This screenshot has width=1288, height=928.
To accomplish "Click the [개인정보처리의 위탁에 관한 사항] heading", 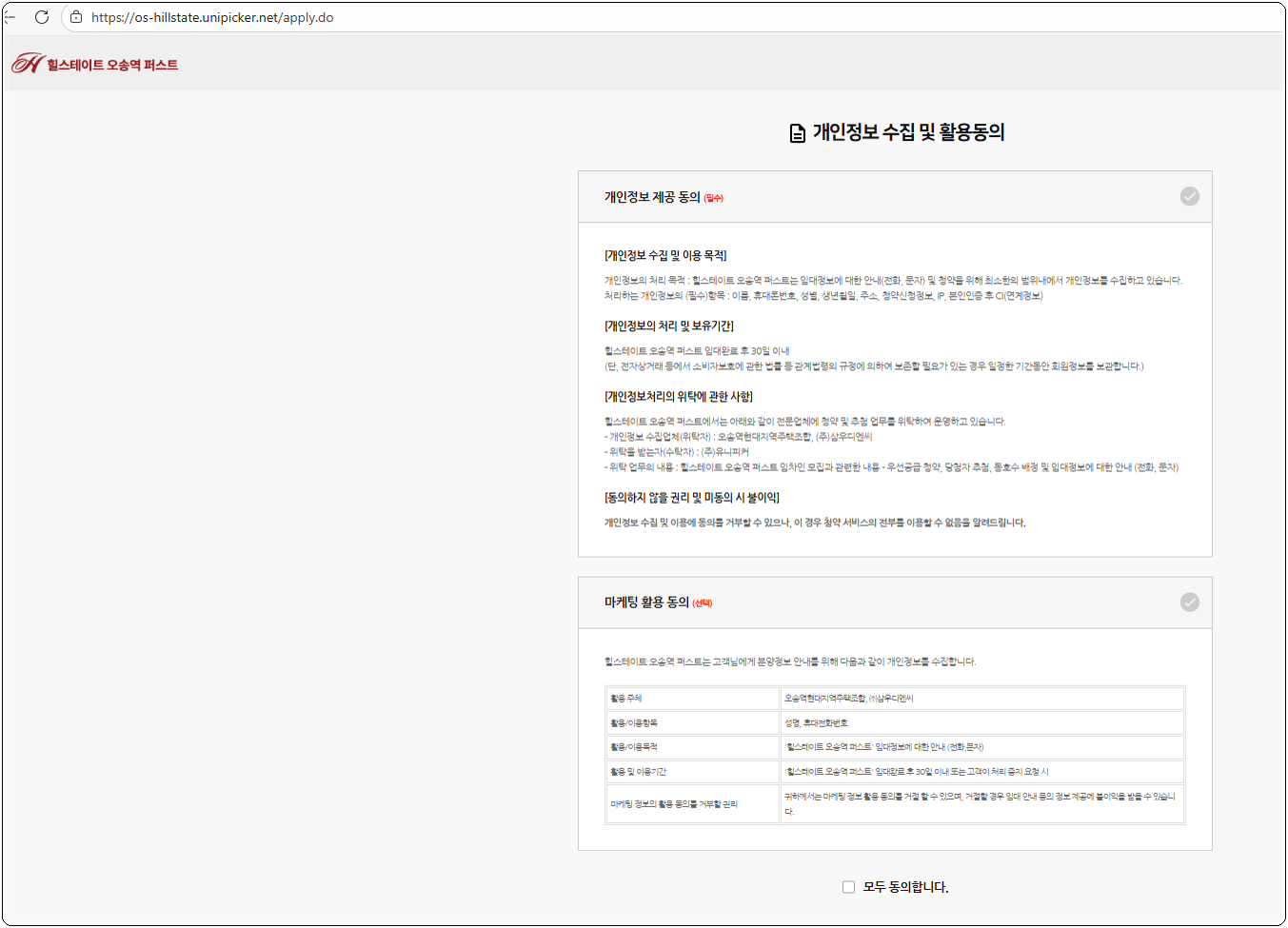I will (679, 396).
